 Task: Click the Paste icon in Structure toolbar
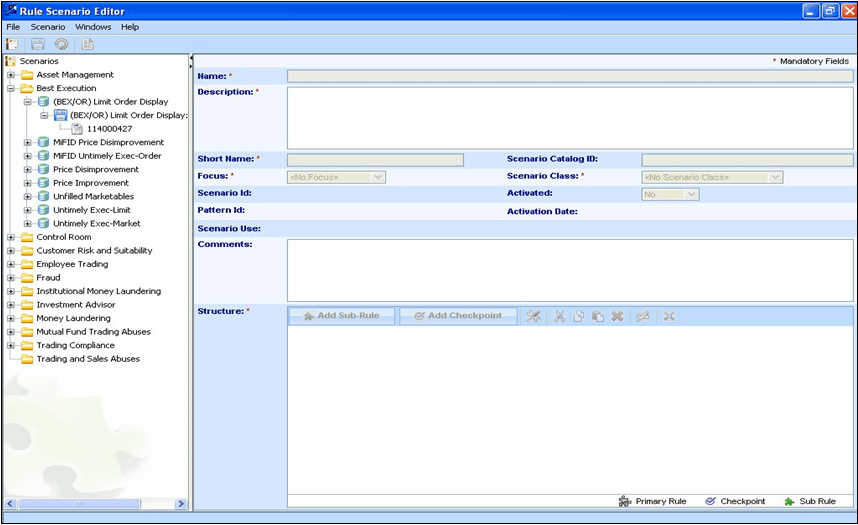point(598,316)
